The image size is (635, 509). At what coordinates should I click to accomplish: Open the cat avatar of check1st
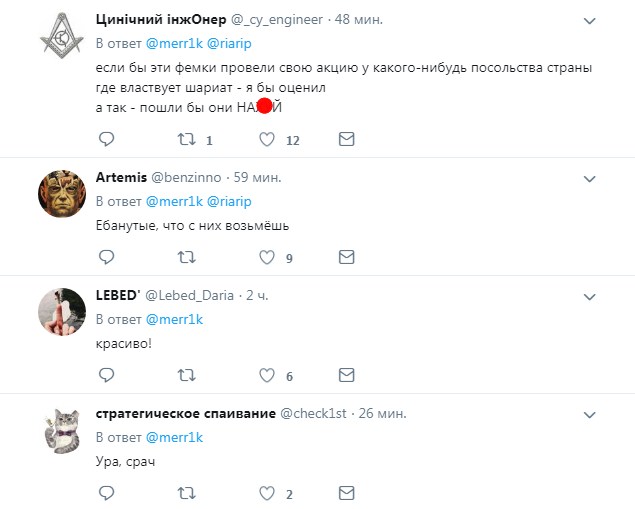tap(63, 430)
